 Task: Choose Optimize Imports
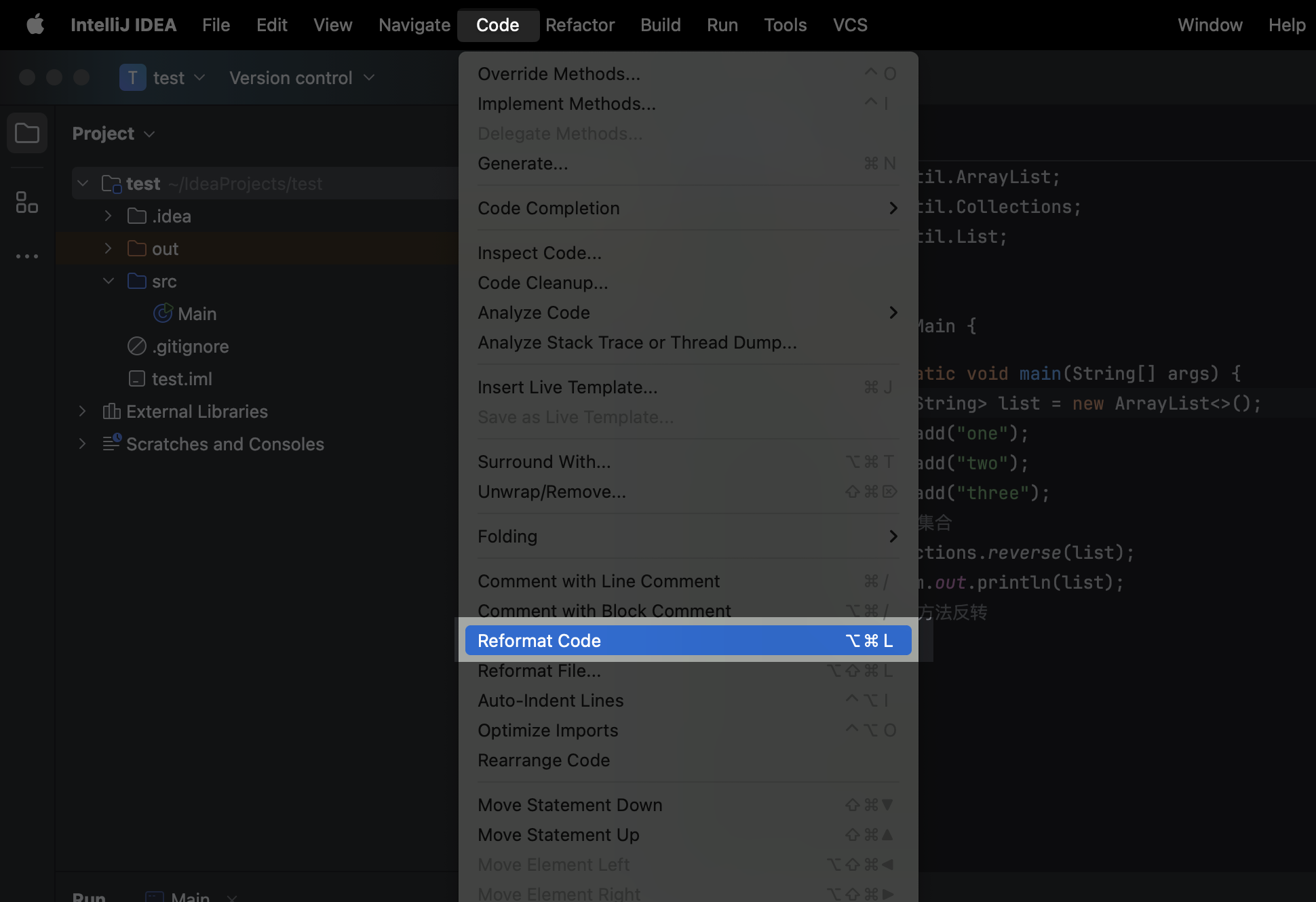pos(688,730)
